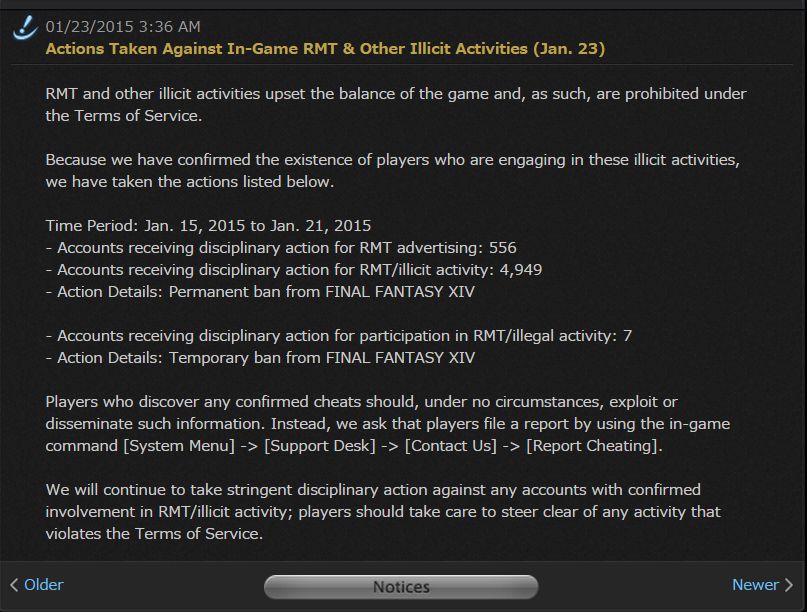Click the [System Menu] text in the command path

(x=179, y=446)
